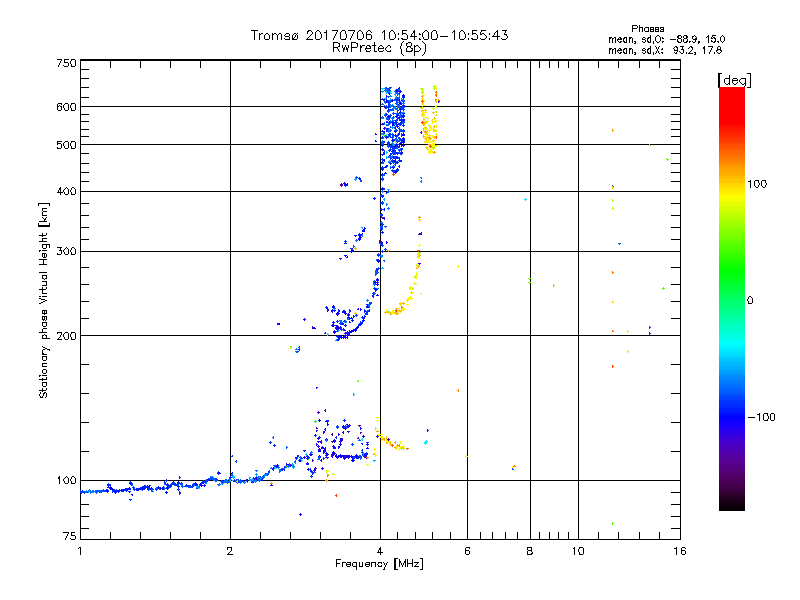800x600 pixels.
Task: Click the 'RwPretec (8p)' subtitle
Action: tap(379, 48)
